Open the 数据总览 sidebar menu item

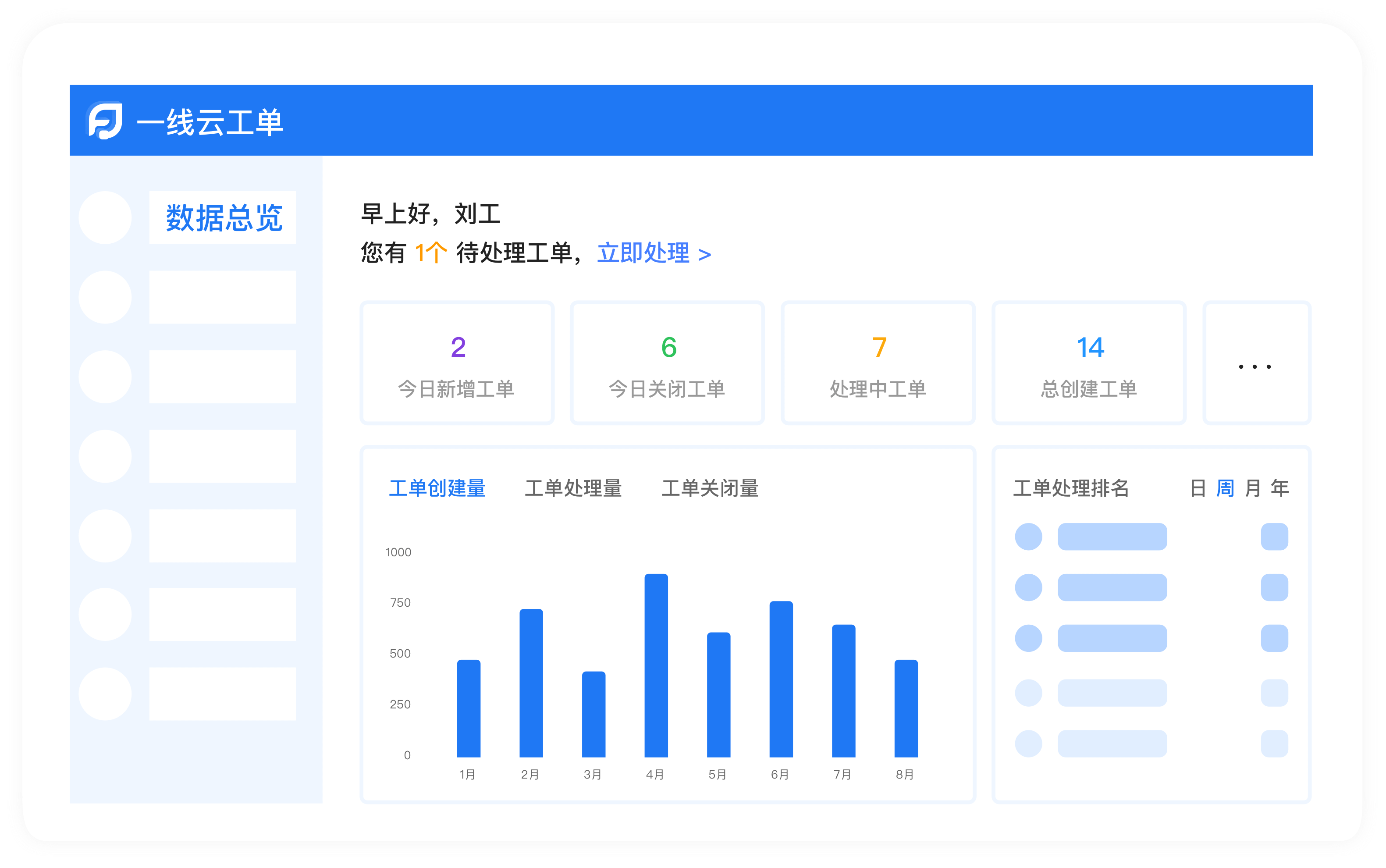223,217
